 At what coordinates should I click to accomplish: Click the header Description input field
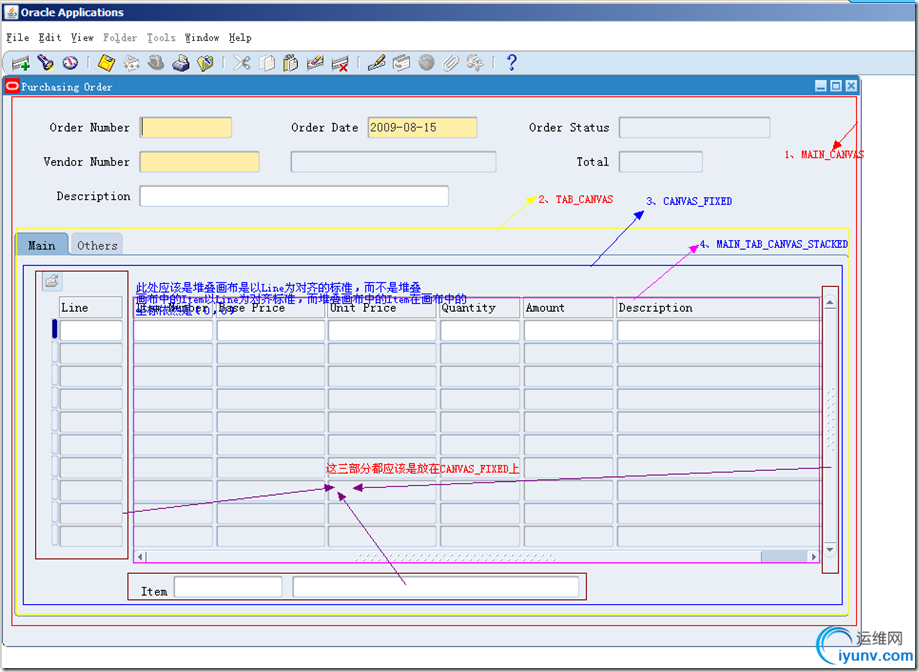click(x=294, y=196)
